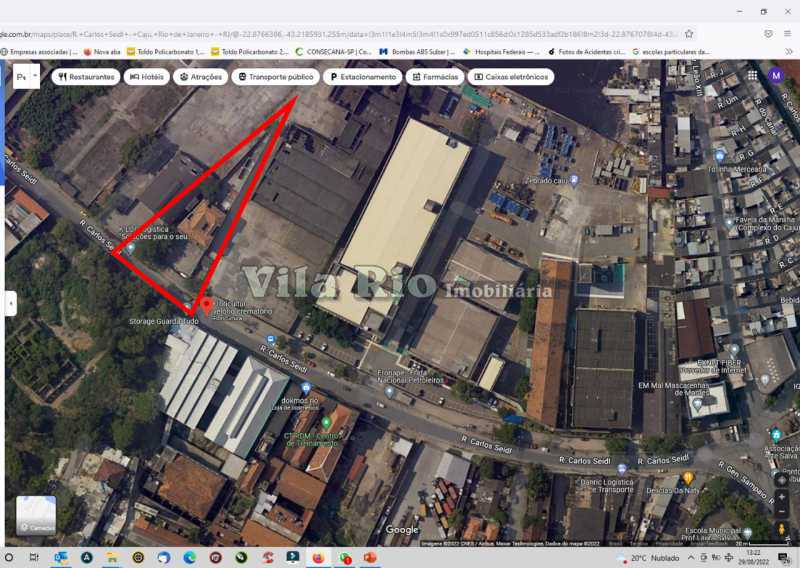Open the taskbar clock and date

coord(753,557)
